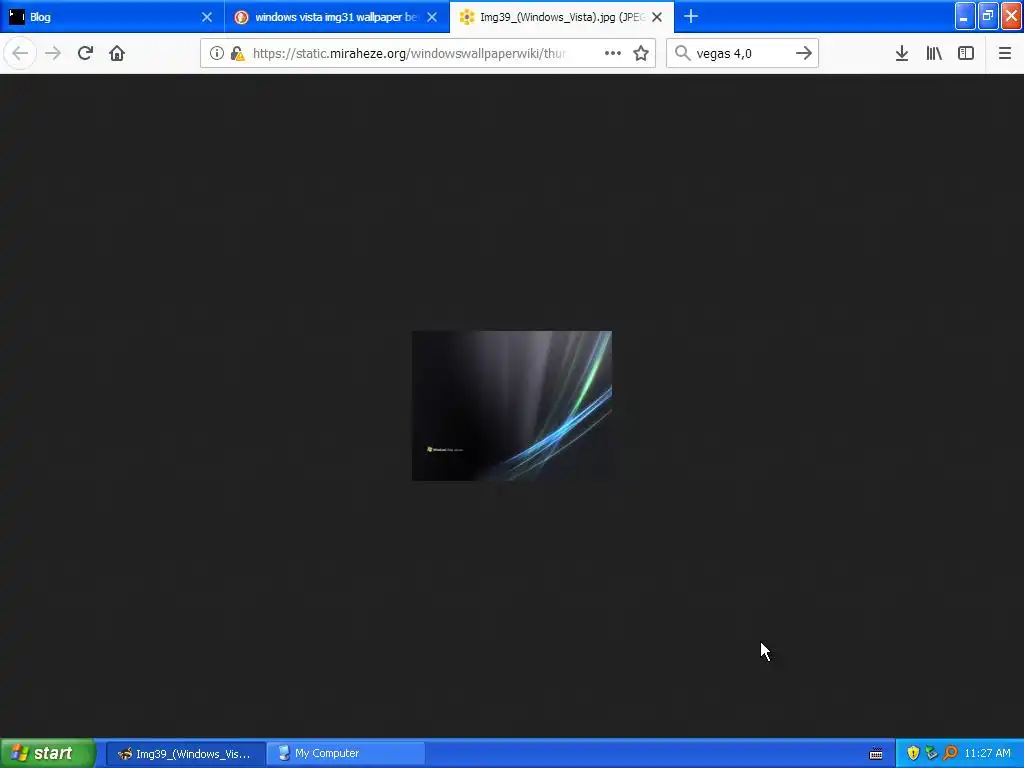Minimize the Firefox window

click(965, 16)
